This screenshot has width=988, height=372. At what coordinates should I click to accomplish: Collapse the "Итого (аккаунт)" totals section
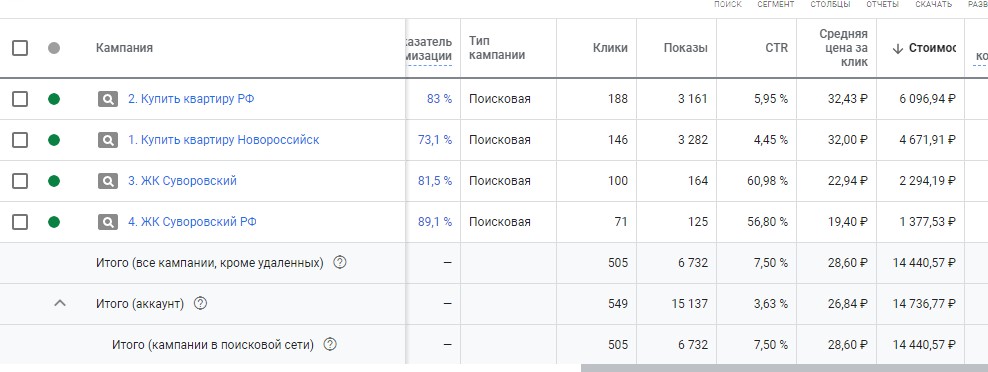click(60, 303)
